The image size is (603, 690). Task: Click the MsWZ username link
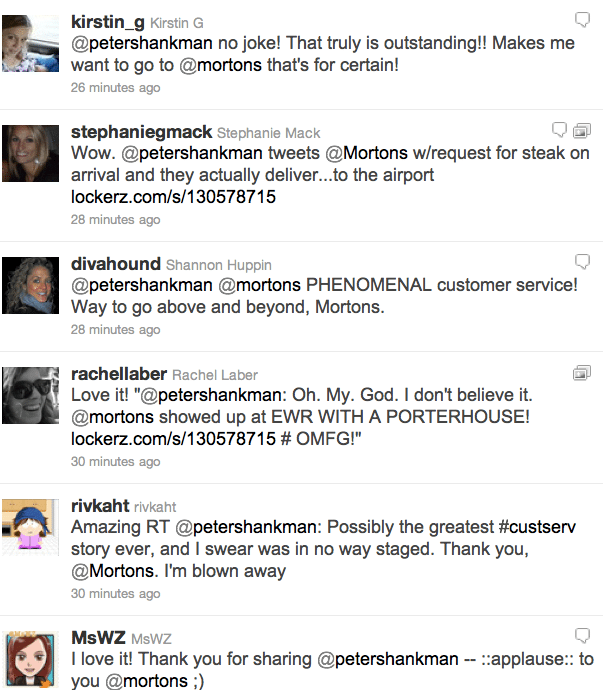(97, 637)
